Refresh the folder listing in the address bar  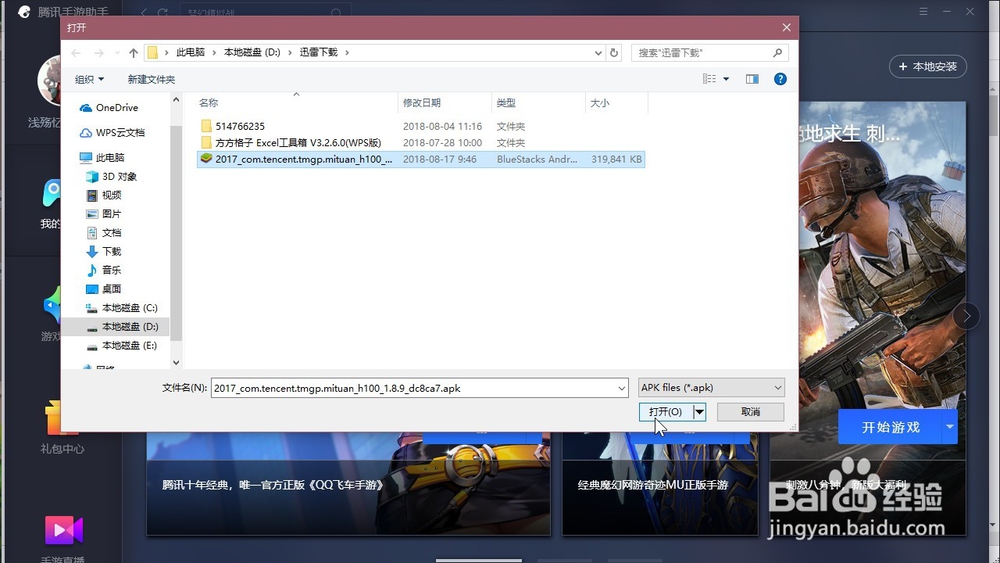[614, 53]
